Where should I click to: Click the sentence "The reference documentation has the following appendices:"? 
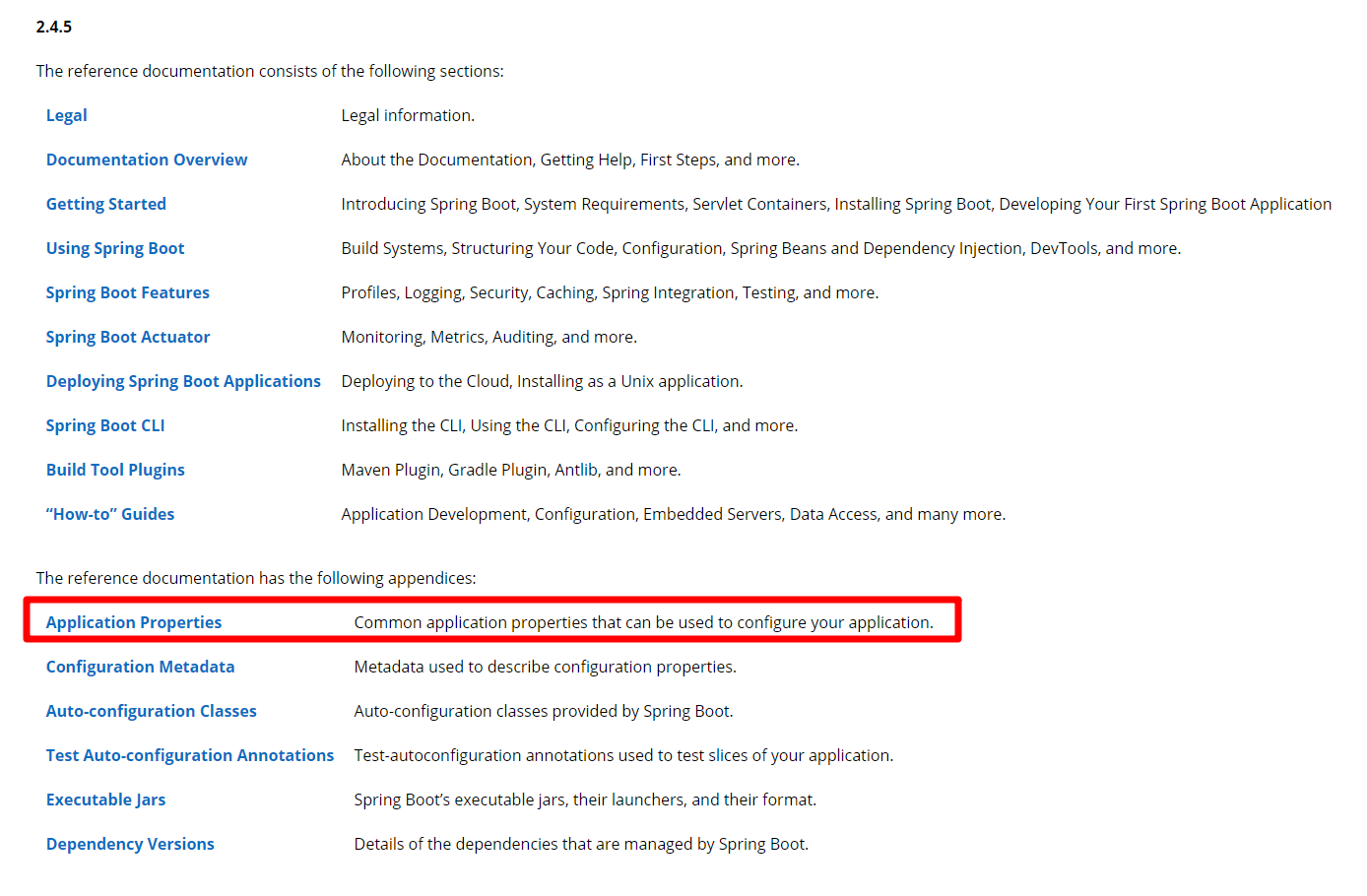(x=256, y=578)
